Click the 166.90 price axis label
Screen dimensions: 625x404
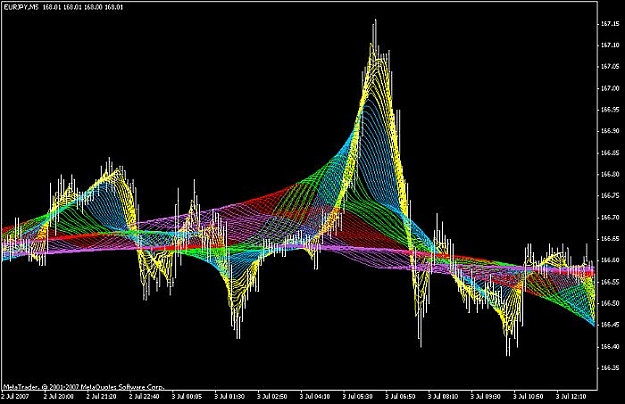(x=610, y=131)
